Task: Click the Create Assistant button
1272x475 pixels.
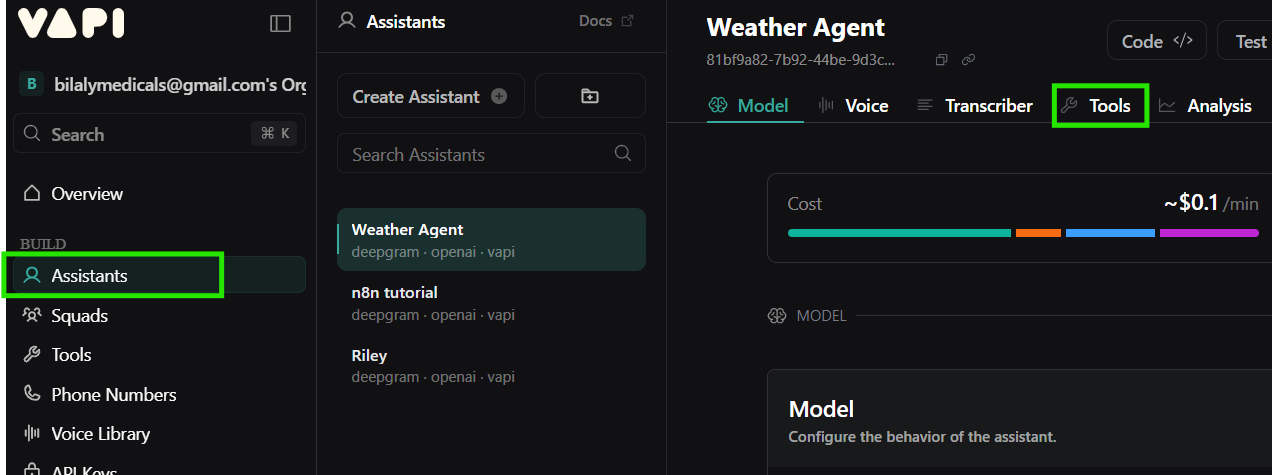Action: pyautogui.click(x=430, y=96)
